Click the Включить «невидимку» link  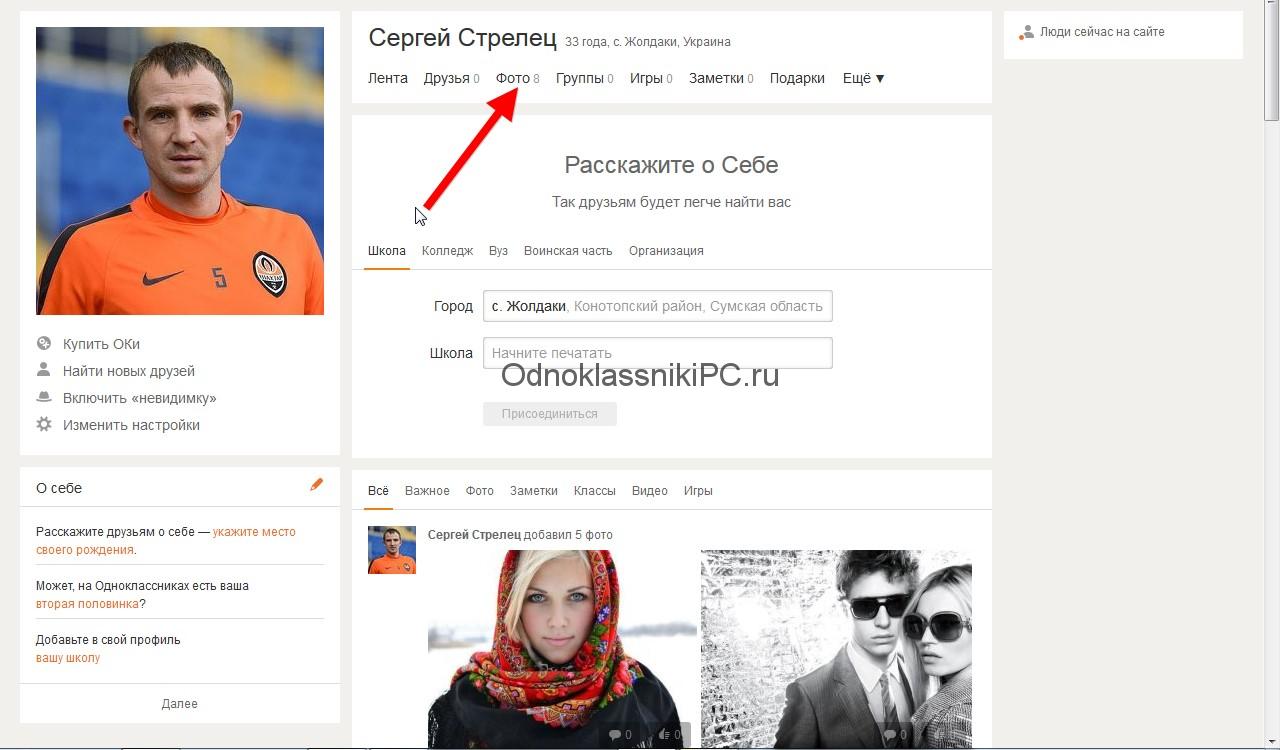pyautogui.click(x=140, y=398)
